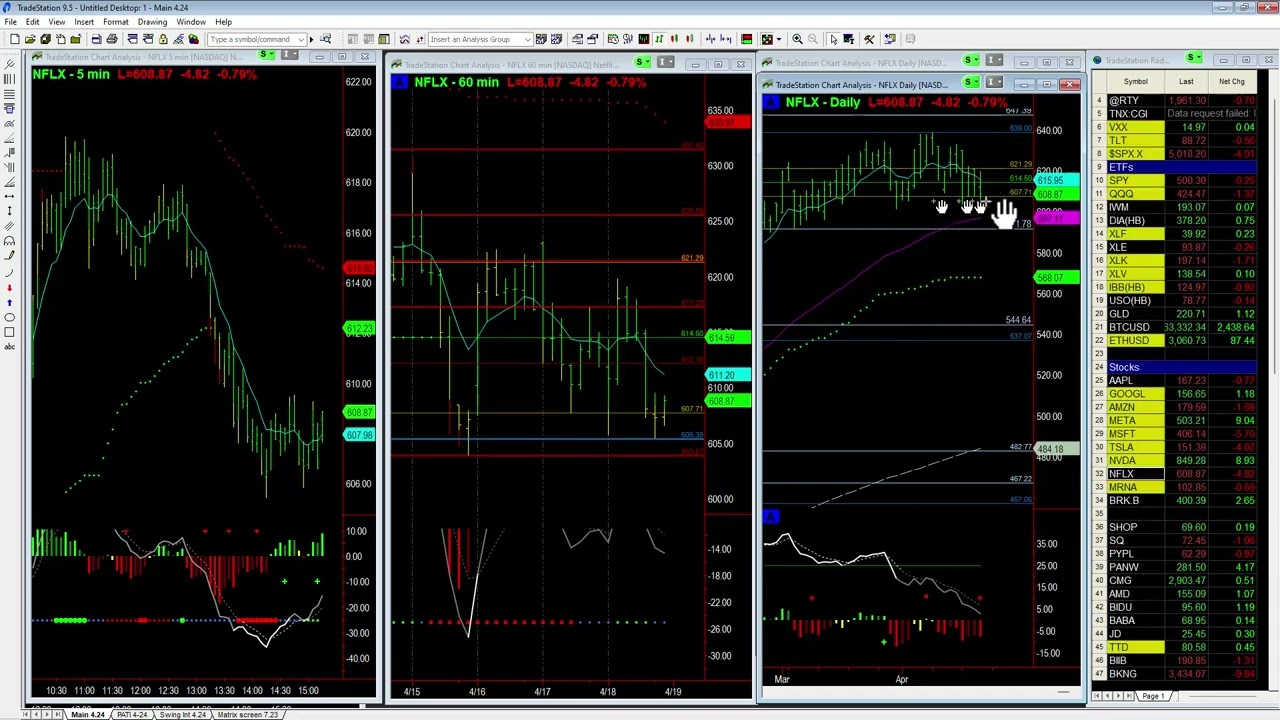Click the play arrow next to command box
This screenshot has width=1280, height=720.
311,39
